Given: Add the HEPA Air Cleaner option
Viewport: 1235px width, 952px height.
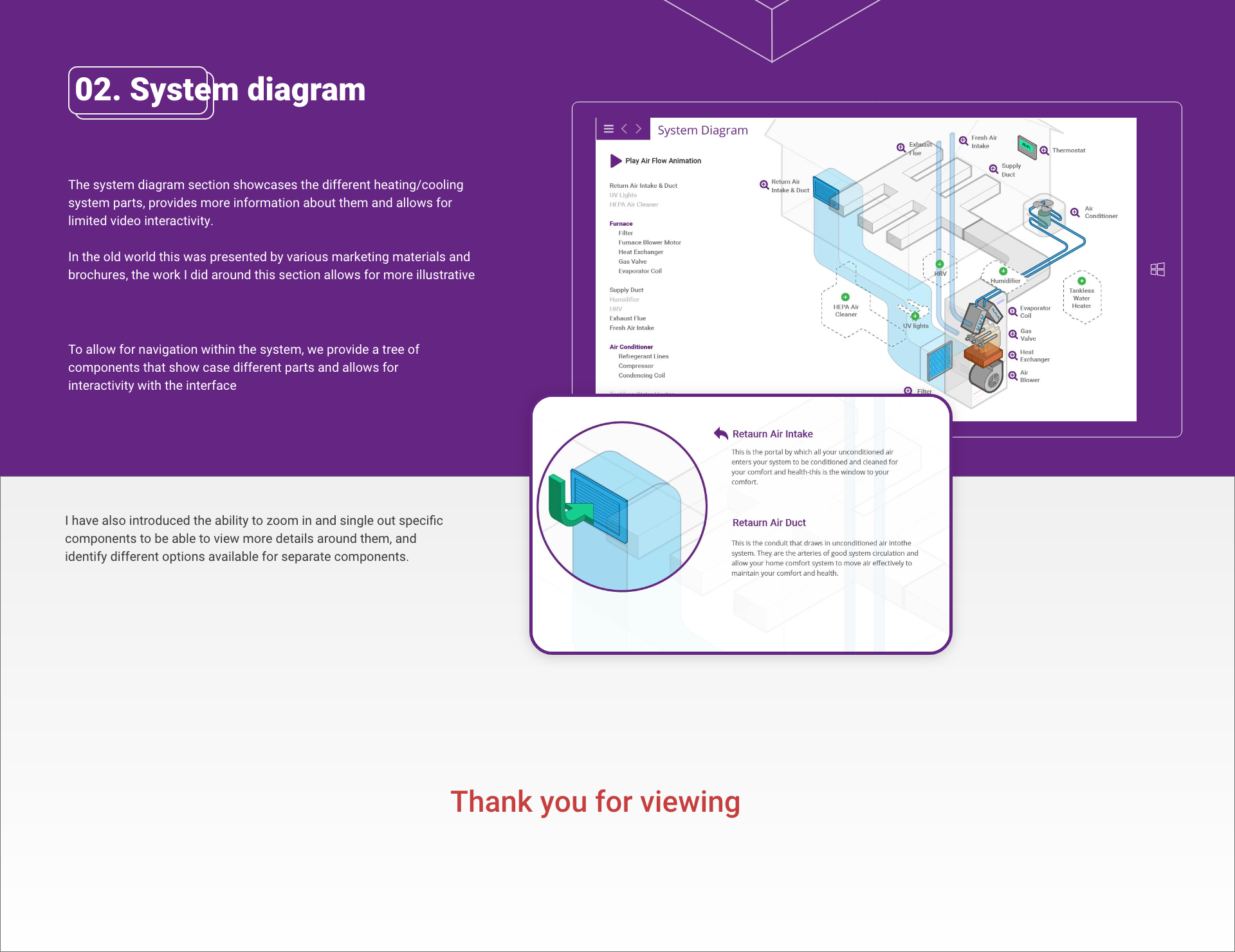Looking at the screenshot, I should (x=846, y=297).
